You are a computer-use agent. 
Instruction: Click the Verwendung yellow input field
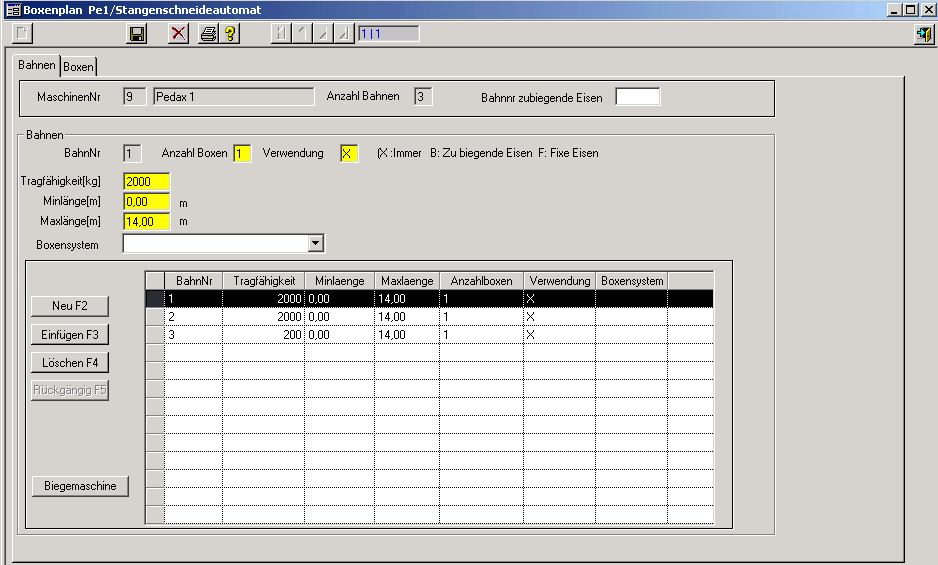348,153
